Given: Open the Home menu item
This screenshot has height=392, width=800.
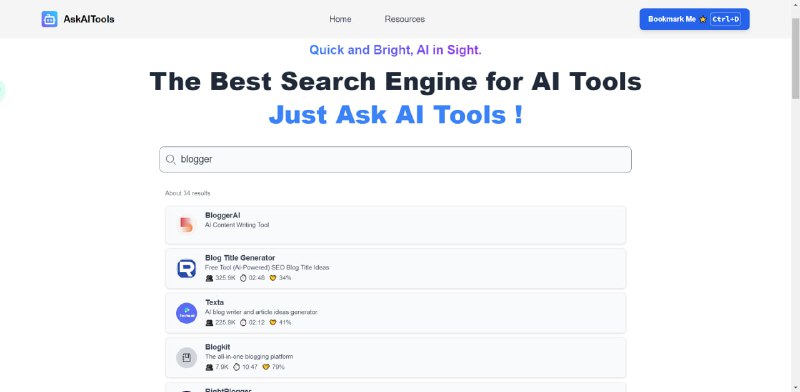Looking at the screenshot, I should (340, 19).
